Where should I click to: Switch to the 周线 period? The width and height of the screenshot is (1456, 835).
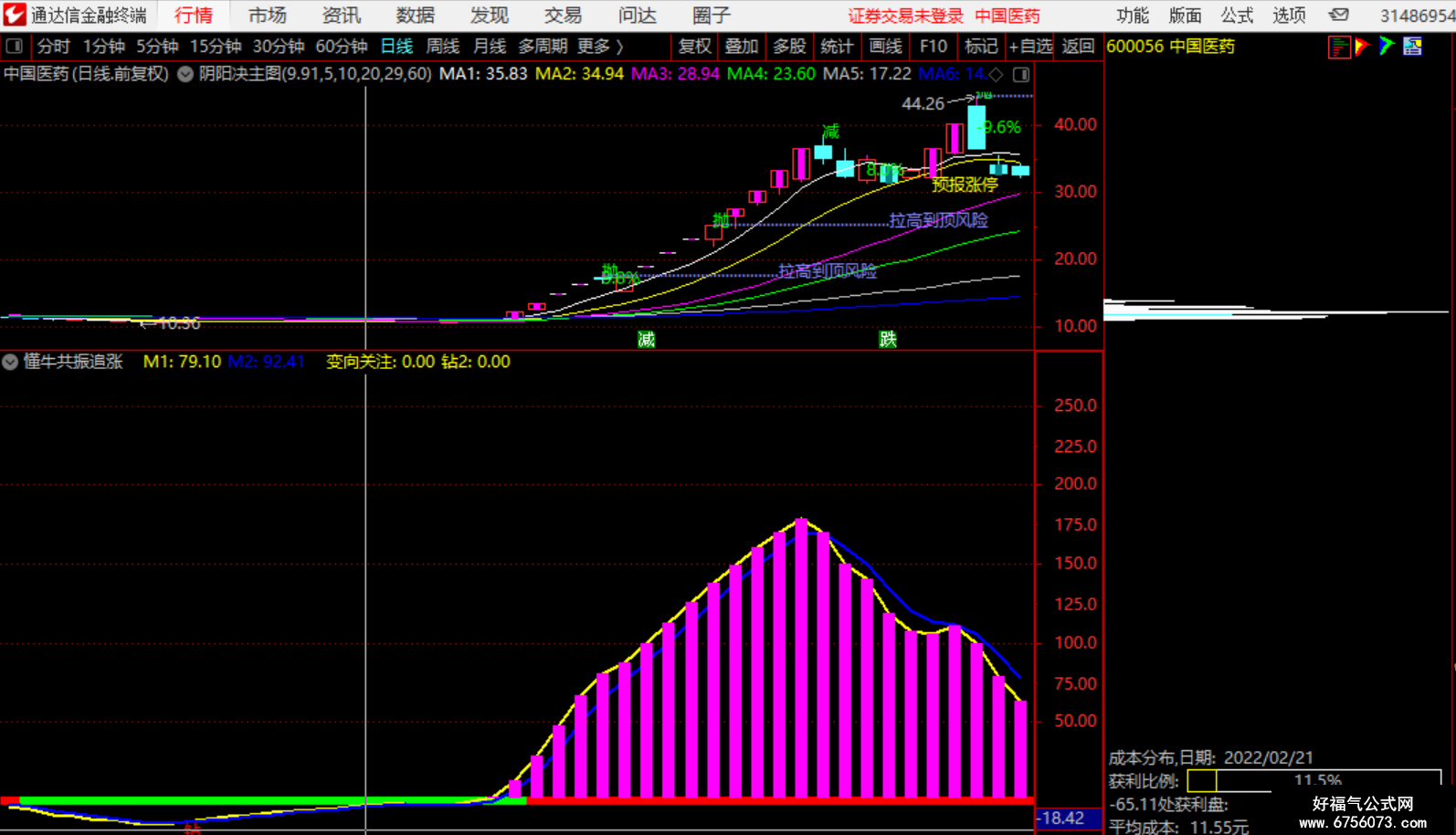(x=443, y=46)
